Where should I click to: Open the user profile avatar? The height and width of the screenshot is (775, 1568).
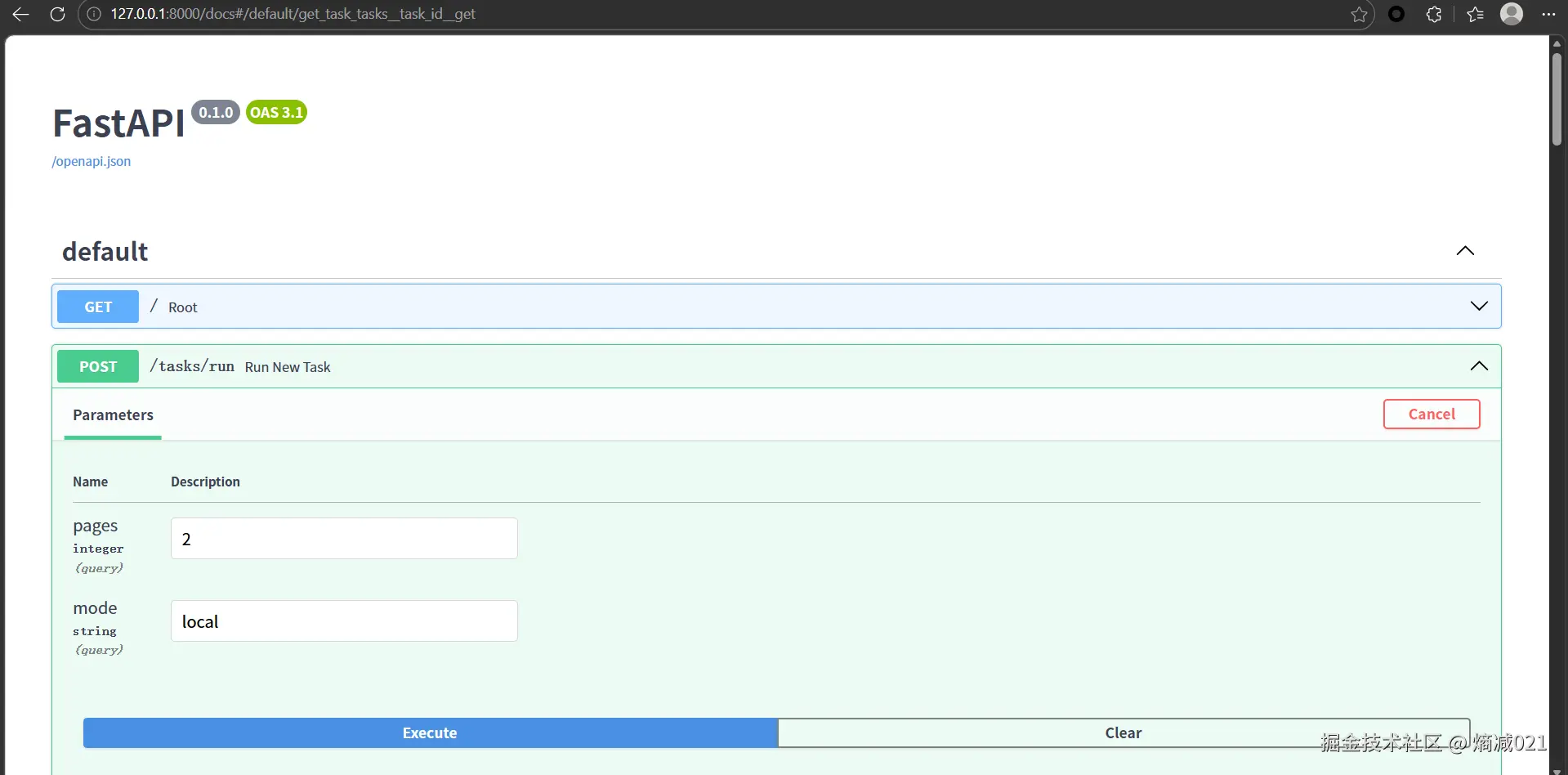tap(1512, 14)
